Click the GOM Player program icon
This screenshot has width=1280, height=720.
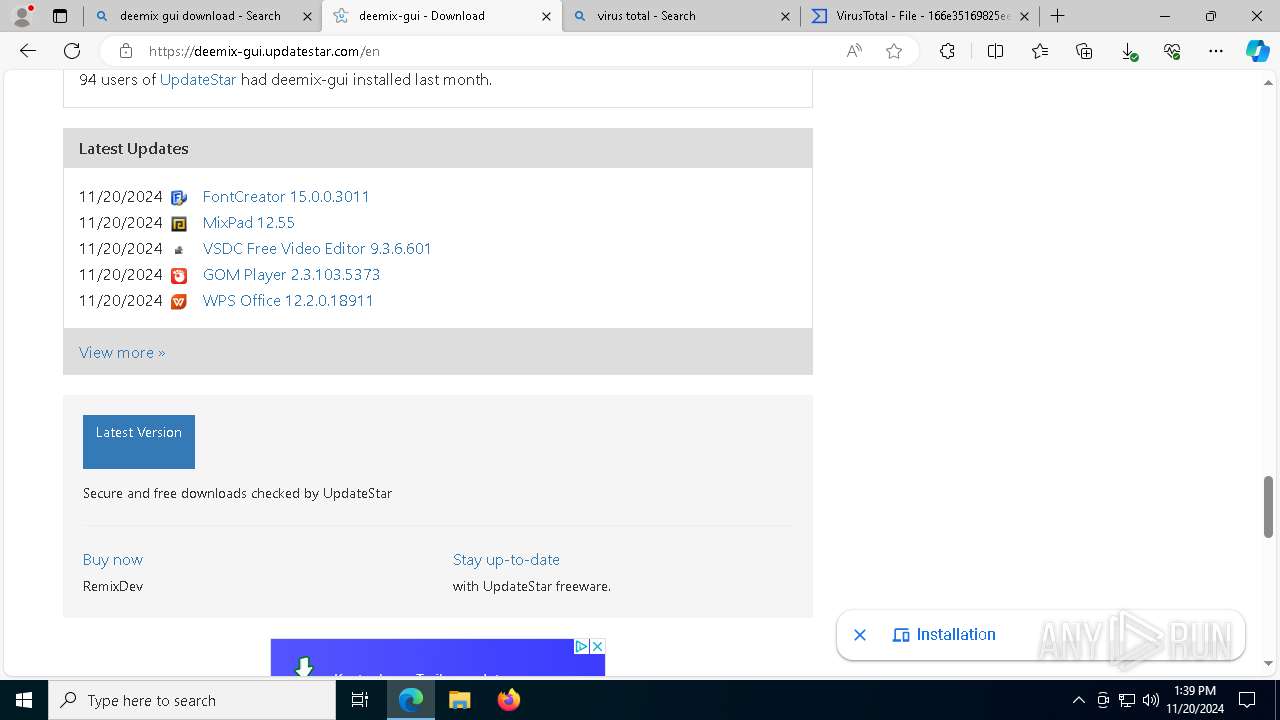(179, 276)
